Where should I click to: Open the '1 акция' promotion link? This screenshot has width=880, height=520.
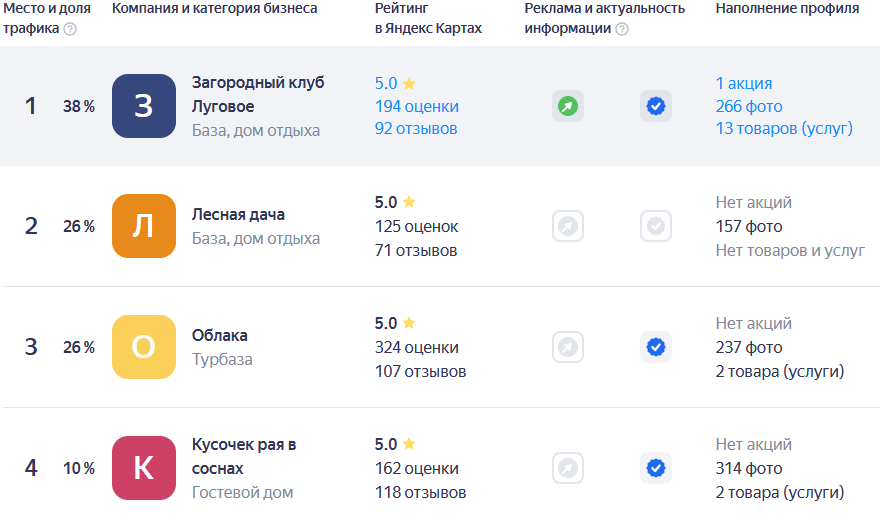pyautogui.click(x=744, y=83)
